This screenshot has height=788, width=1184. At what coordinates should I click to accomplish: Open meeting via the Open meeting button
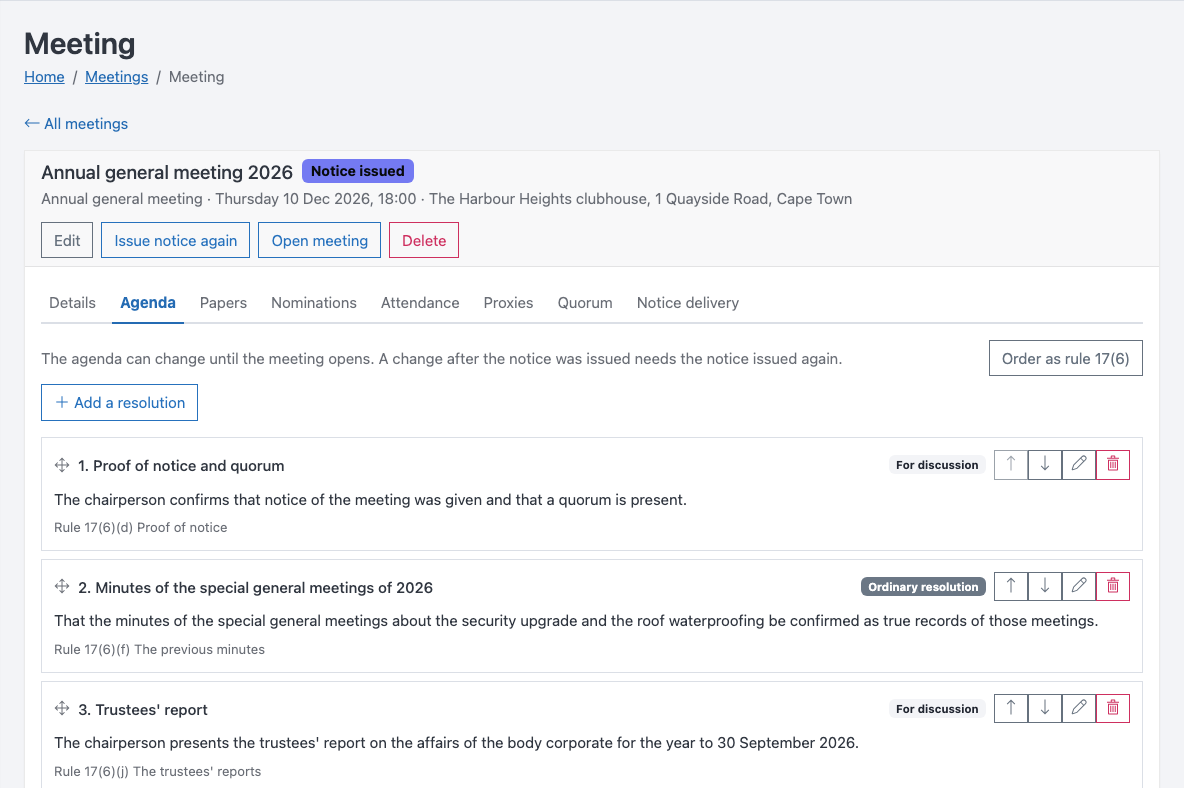319,240
